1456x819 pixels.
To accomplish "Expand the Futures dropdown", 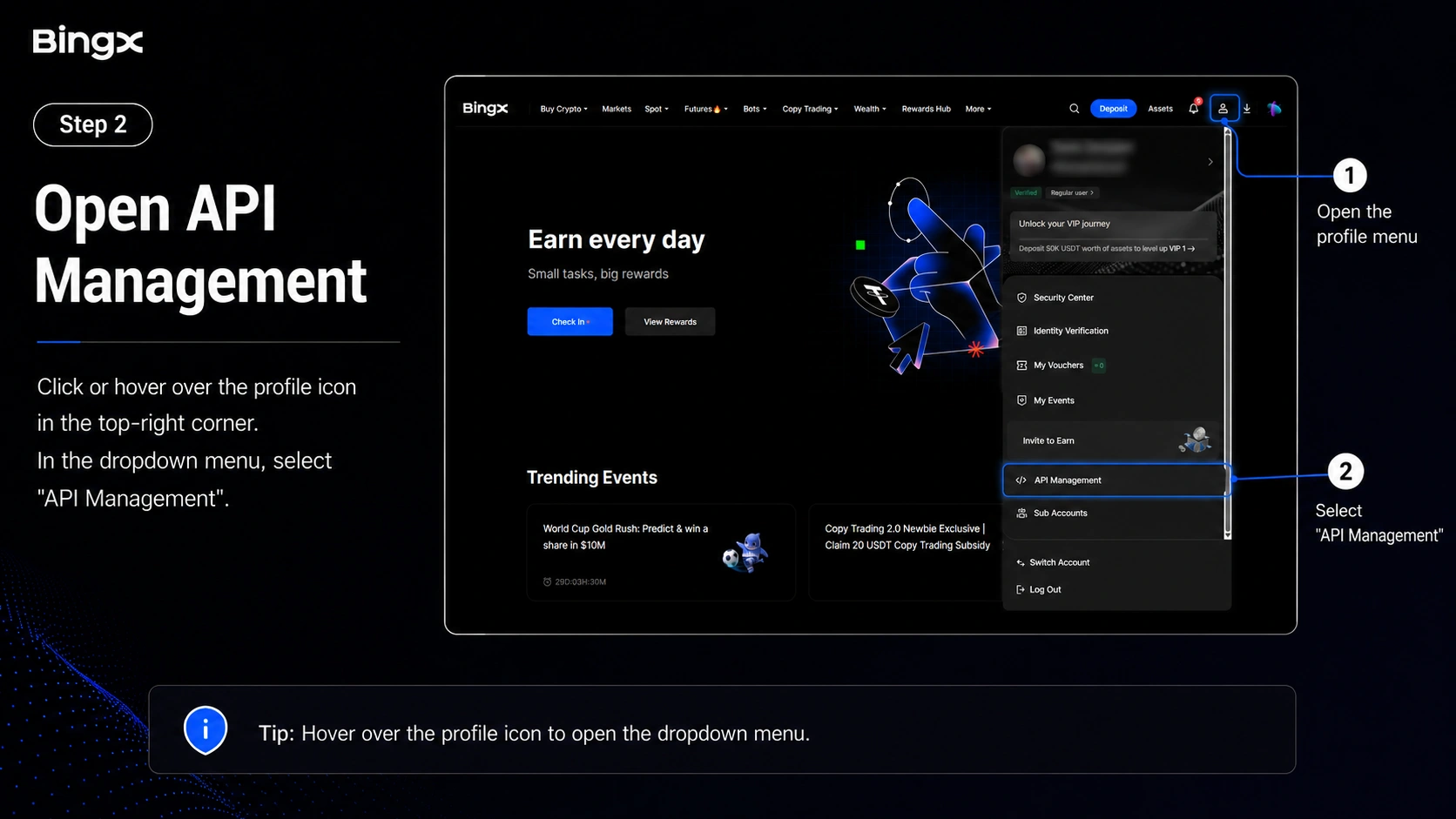I will (x=705, y=109).
